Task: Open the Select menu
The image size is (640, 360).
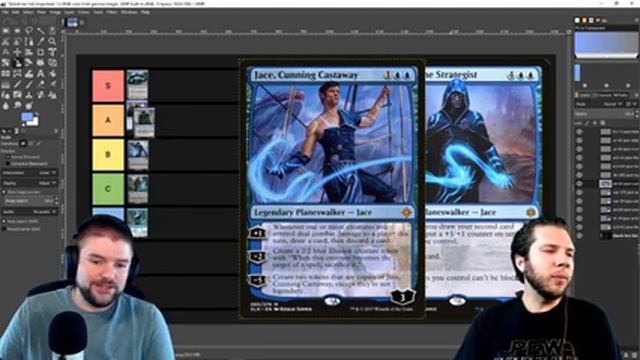Action: (x=28, y=13)
